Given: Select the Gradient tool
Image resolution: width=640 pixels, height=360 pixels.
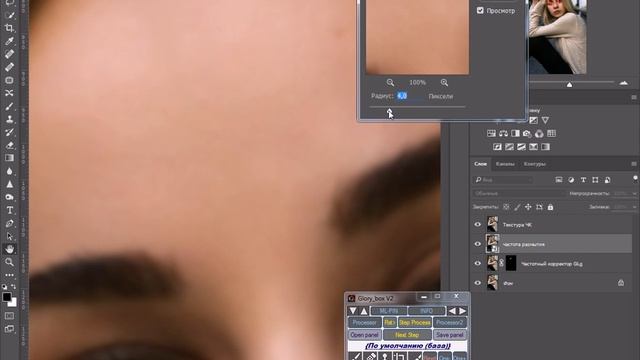Looking at the screenshot, I should tap(9, 158).
